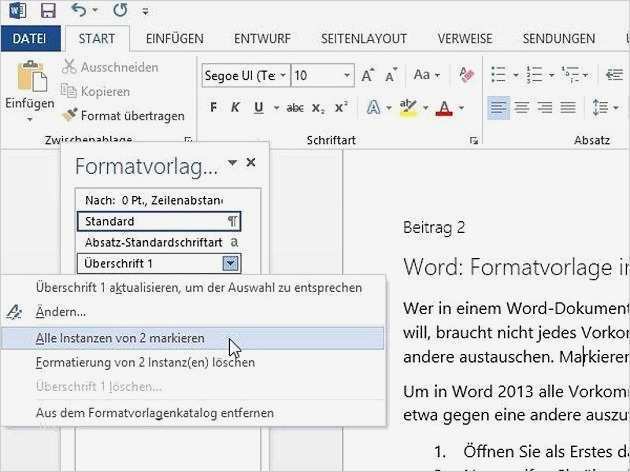Customize the quick access toolbar
The width and height of the screenshot is (630, 472).
click(145, 12)
